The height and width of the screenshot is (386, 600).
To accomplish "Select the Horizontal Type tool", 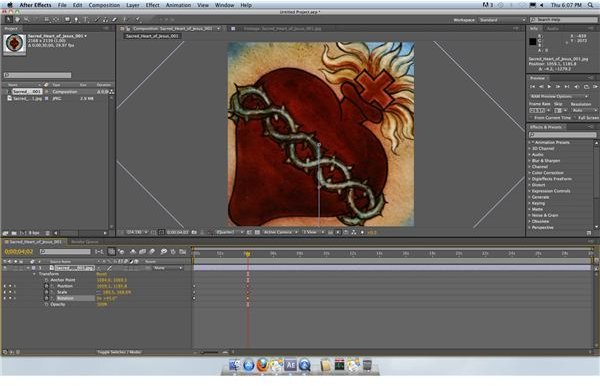I will 86,19.
